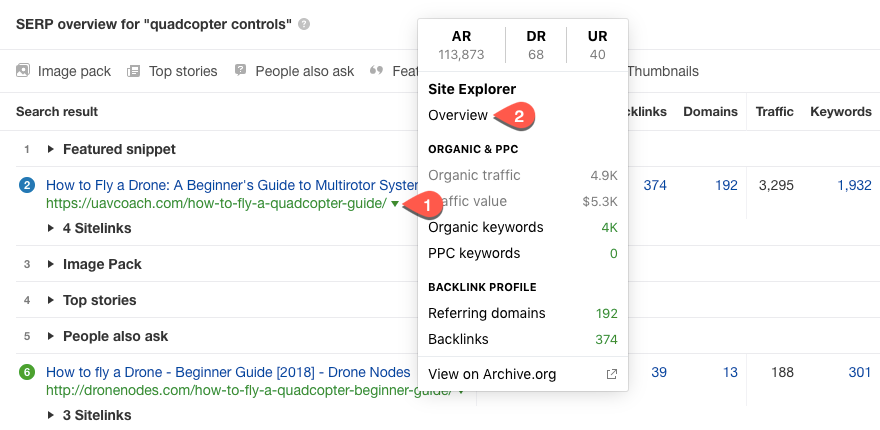This screenshot has height=430, width=880.
Task: Click the help icon beside SERP overview title
Action: click(304, 24)
